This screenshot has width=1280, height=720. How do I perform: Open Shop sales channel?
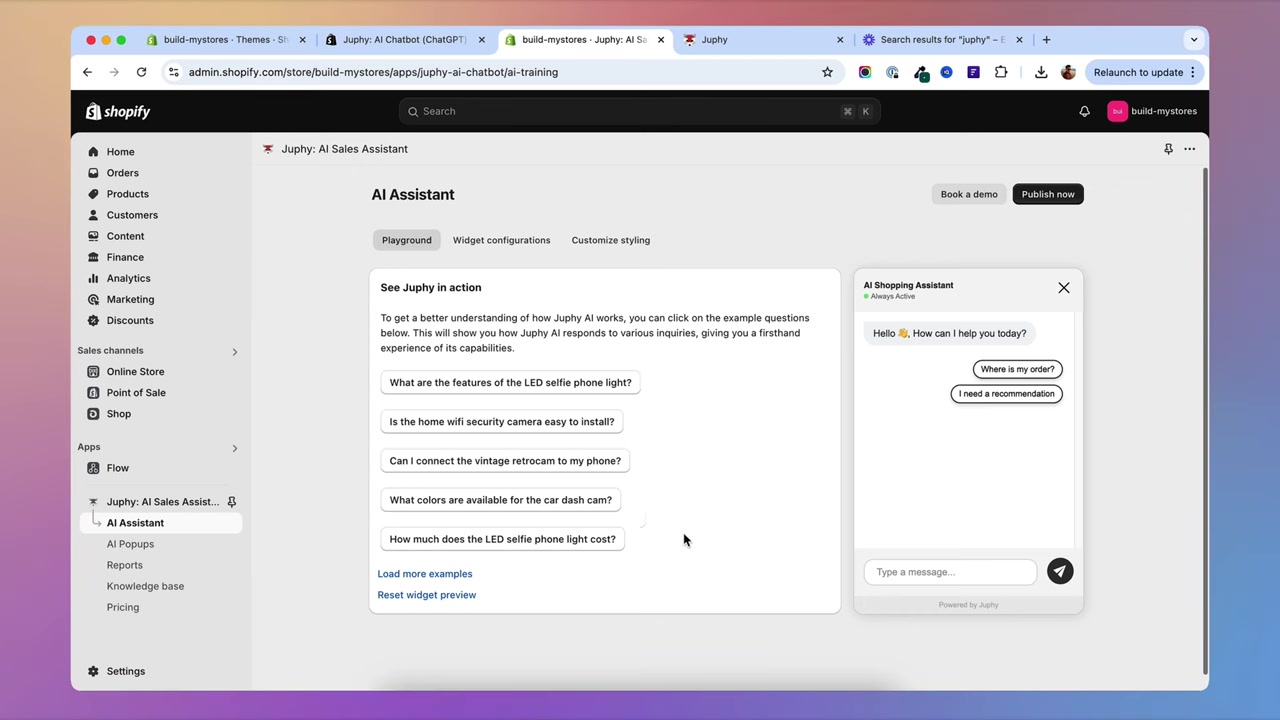[x=118, y=413]
